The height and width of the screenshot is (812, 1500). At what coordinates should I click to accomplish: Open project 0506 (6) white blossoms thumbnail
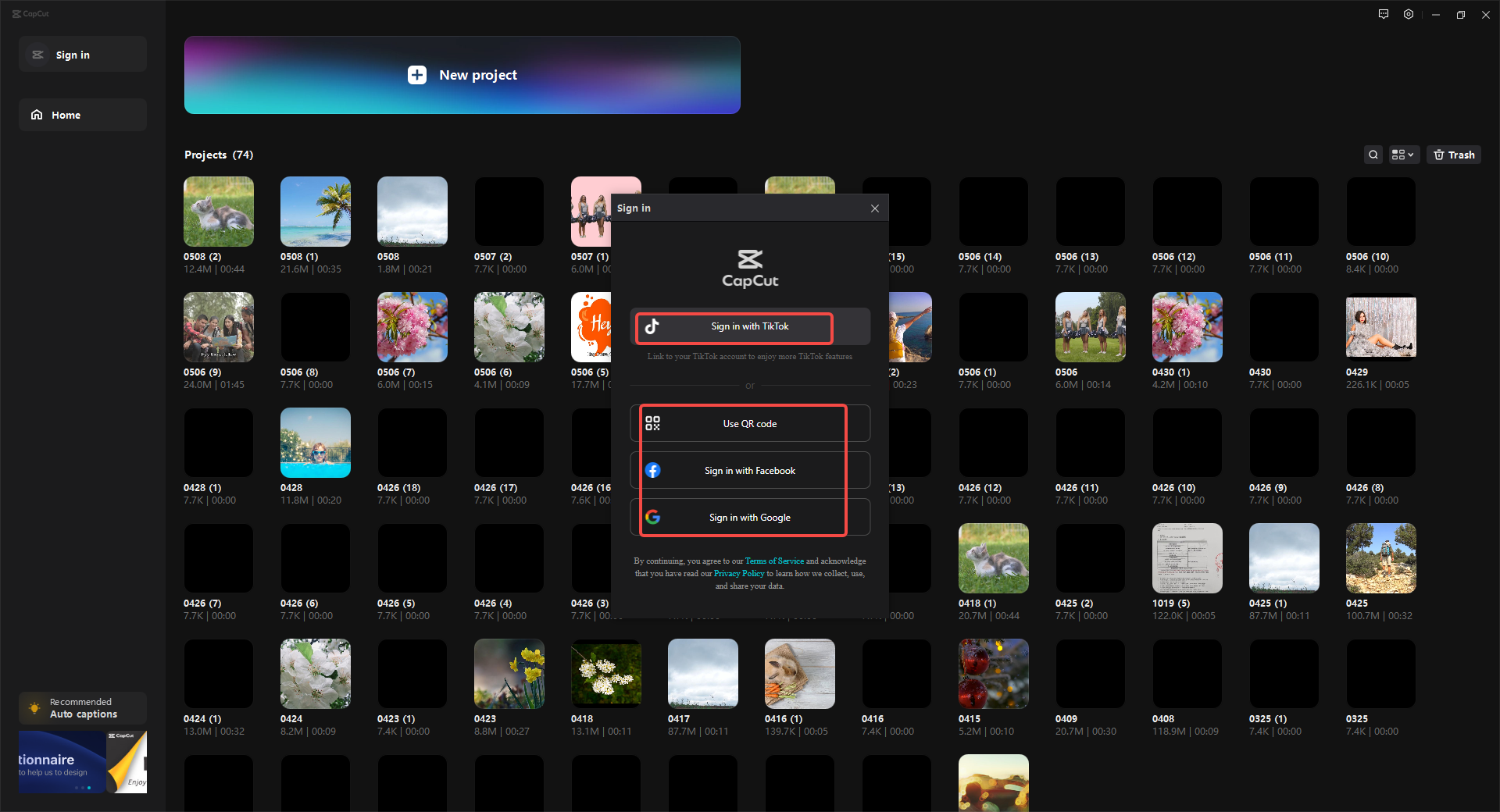tap(509, 327)
